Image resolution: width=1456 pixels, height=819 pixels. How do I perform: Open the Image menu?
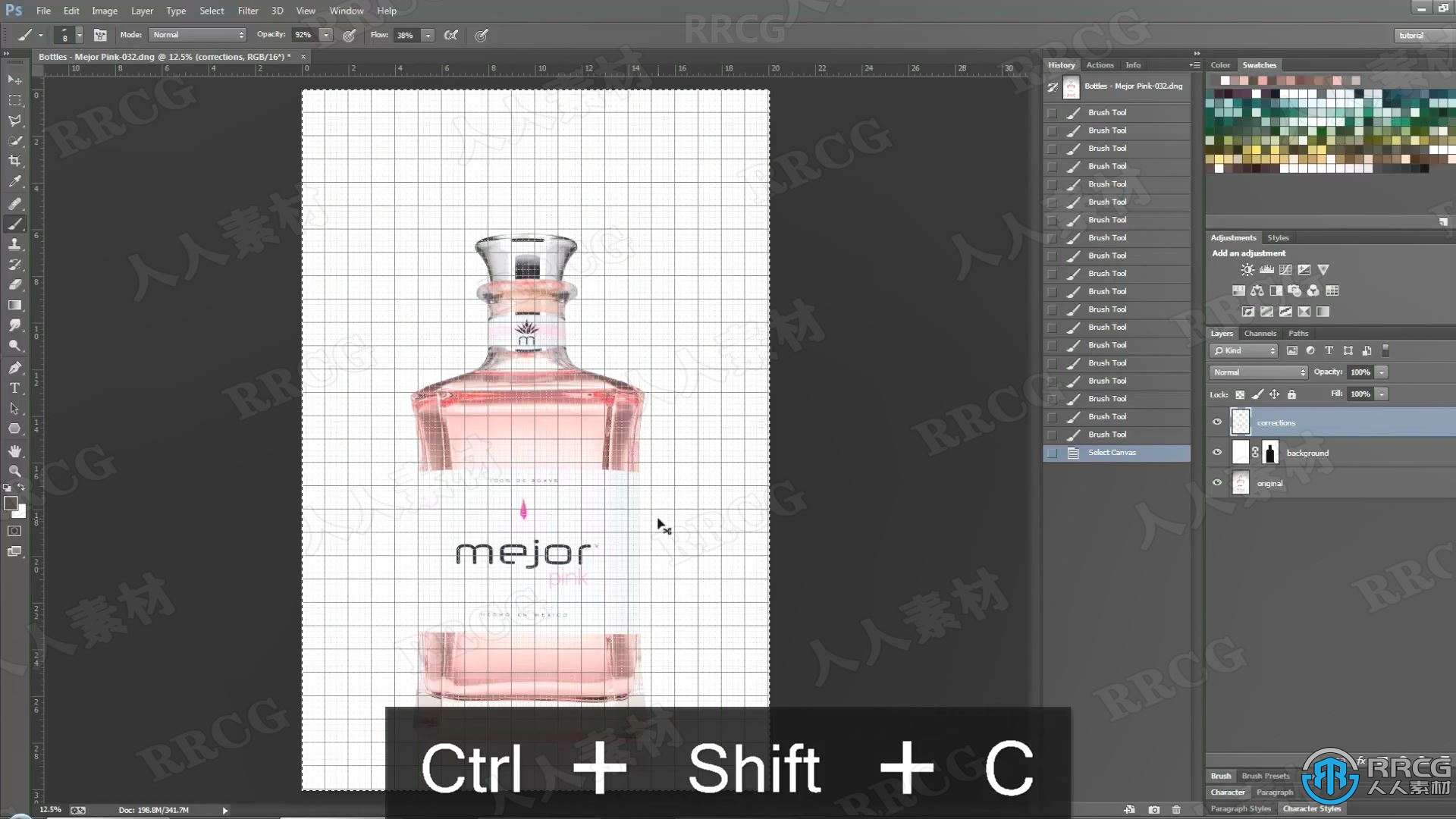point(105,11)
